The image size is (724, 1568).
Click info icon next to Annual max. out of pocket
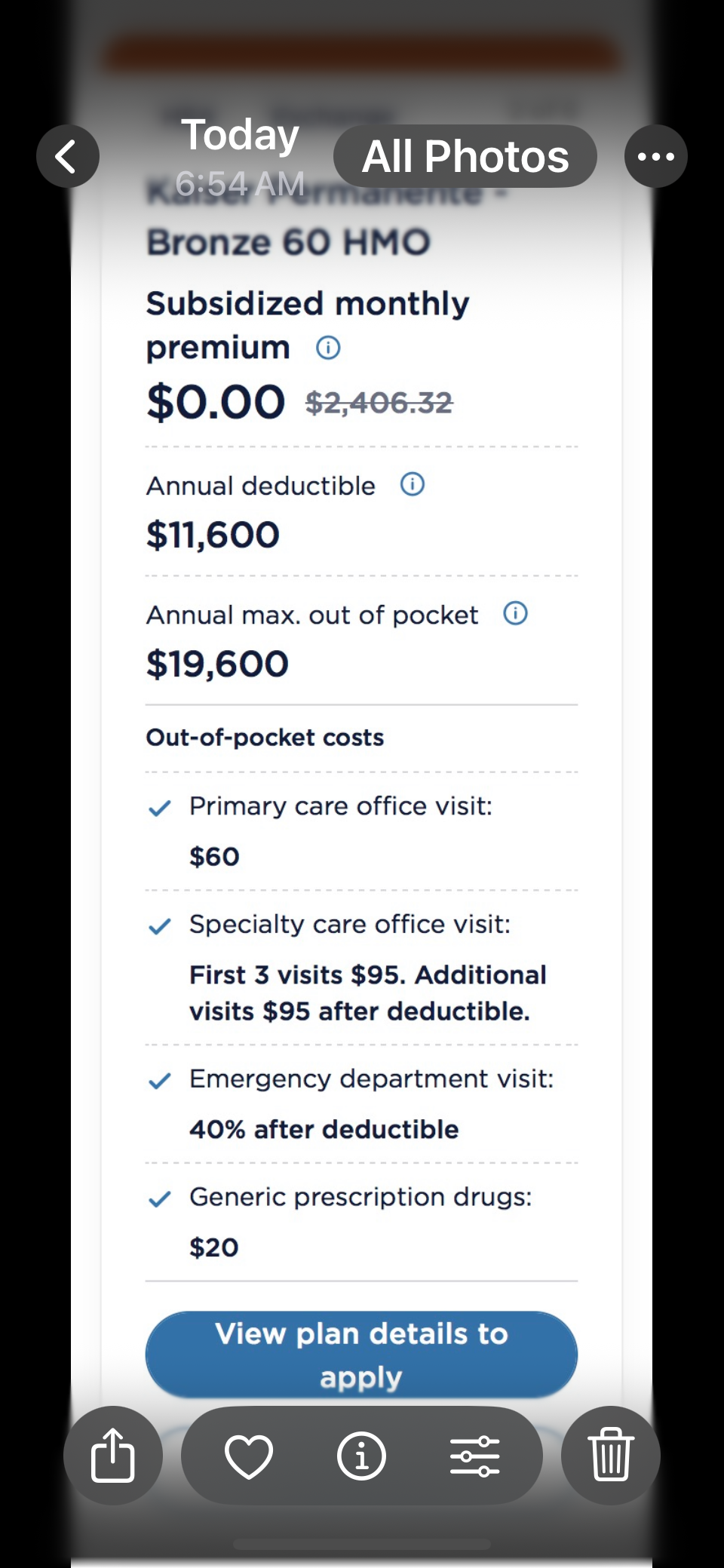coord(516,613)
